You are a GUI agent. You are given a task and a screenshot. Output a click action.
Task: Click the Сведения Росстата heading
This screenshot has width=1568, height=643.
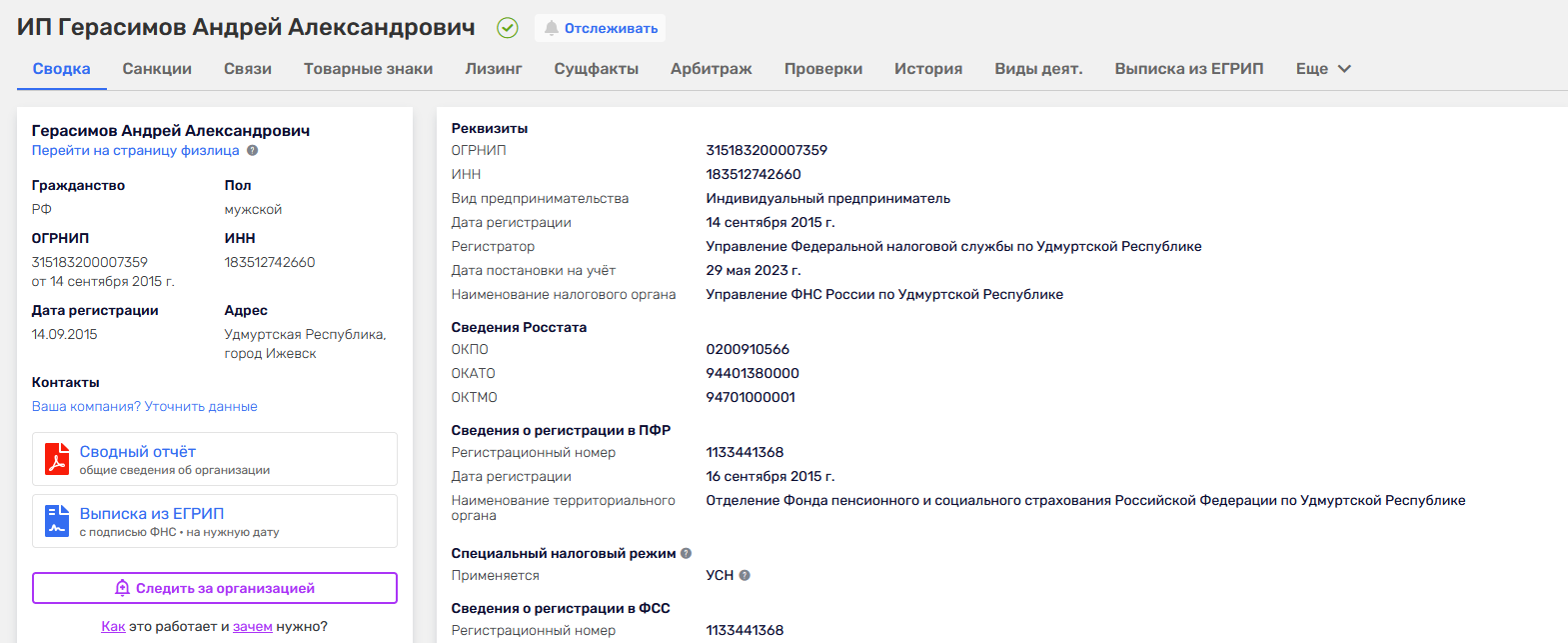click(x=519, y=328)
